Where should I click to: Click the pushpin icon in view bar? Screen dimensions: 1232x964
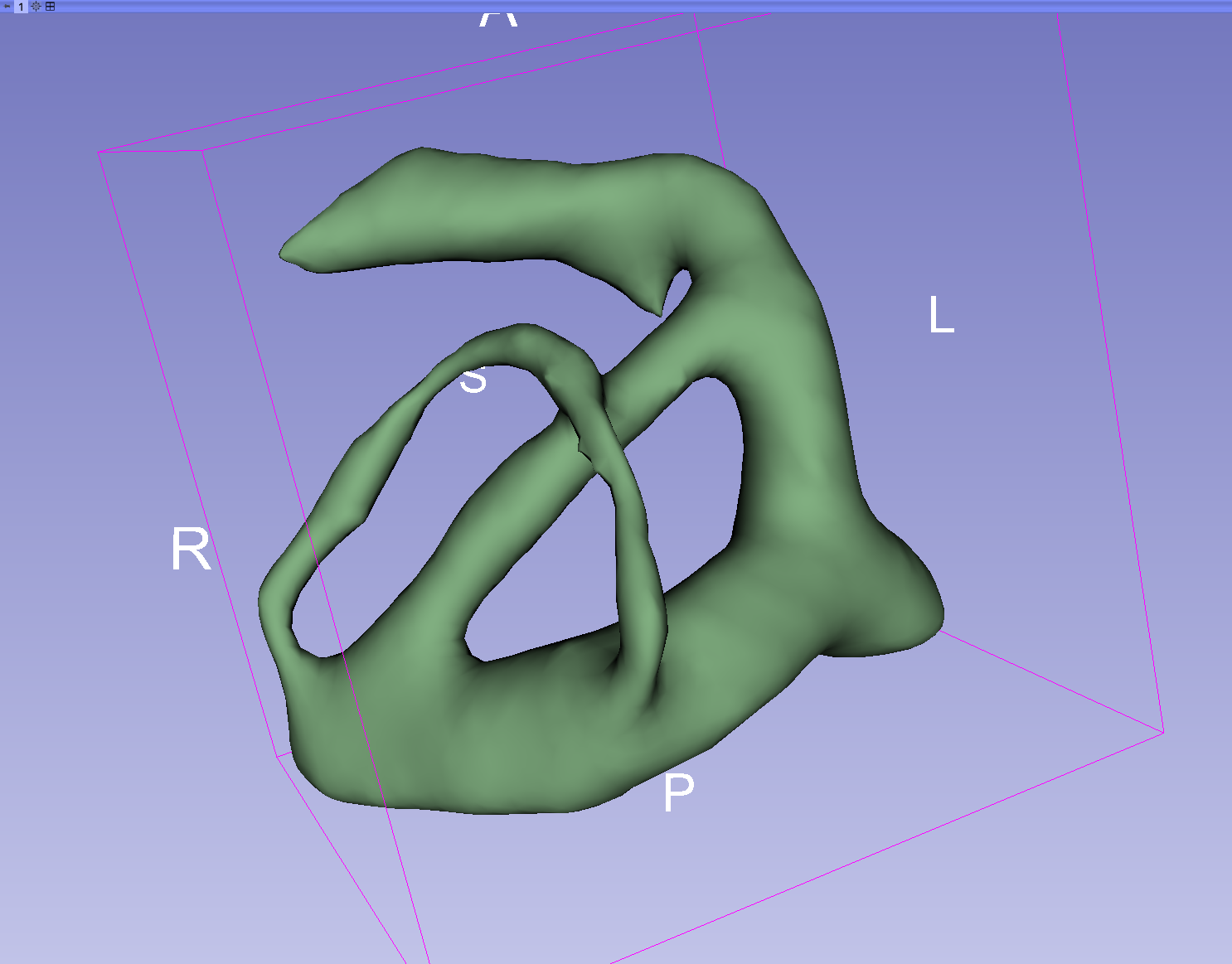7,6
